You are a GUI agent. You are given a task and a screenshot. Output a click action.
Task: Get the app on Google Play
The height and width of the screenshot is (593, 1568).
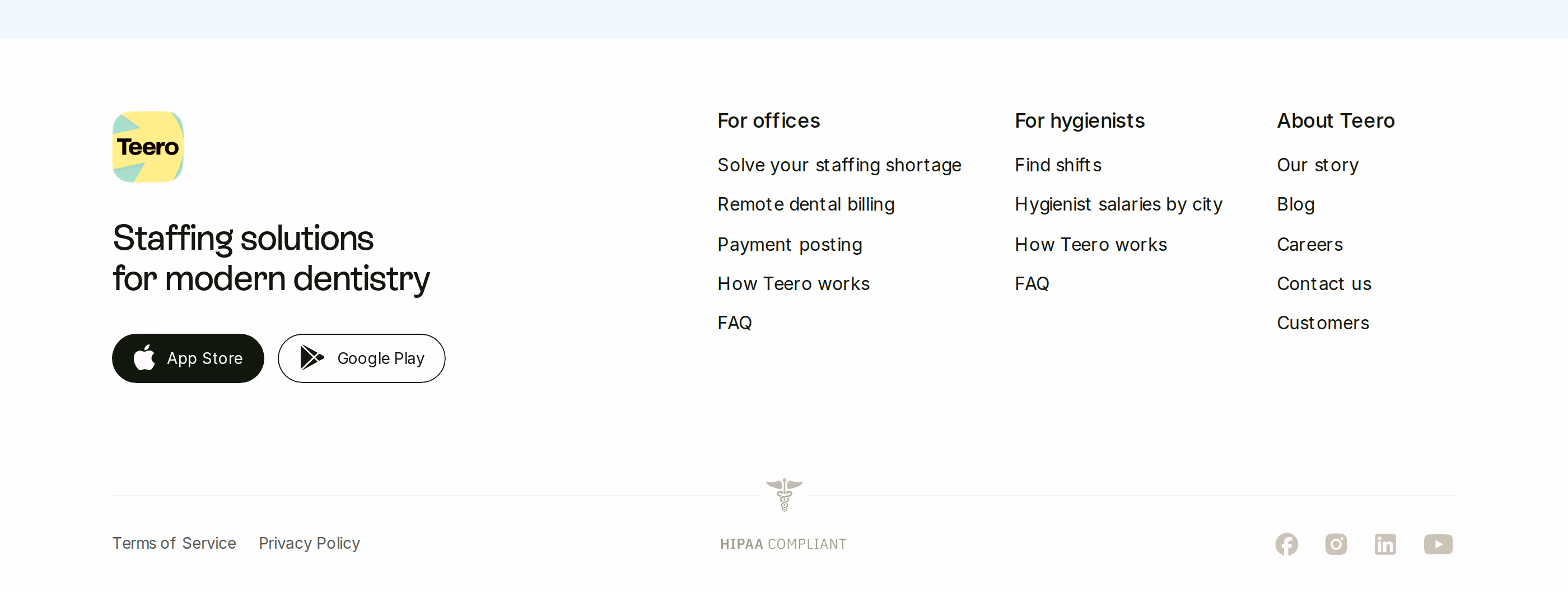[x=362, y=358]
